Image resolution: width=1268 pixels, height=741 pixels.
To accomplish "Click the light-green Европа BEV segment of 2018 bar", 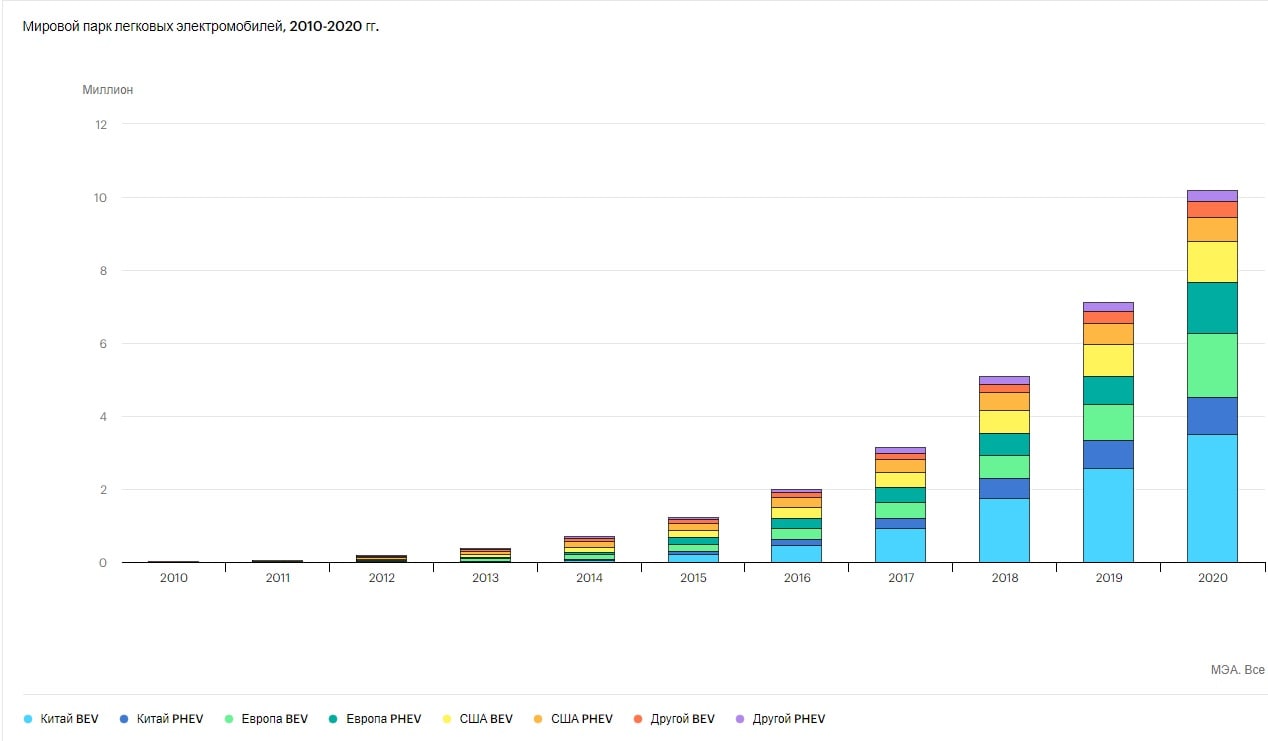I will point(1004,466).
